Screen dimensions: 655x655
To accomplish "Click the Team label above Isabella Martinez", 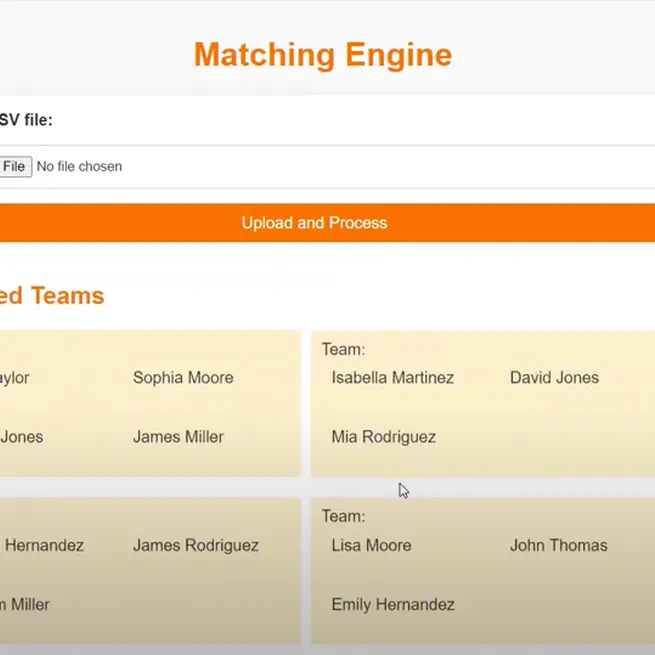I will pos(343,349).
